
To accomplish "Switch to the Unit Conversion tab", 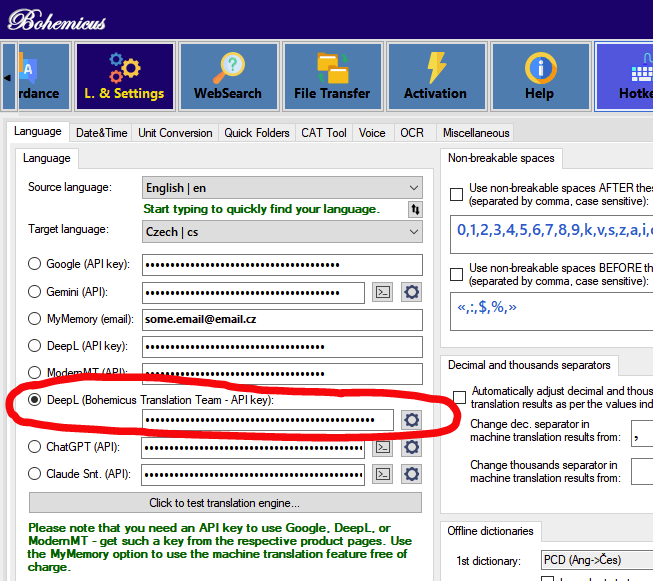I will (175, 133).
